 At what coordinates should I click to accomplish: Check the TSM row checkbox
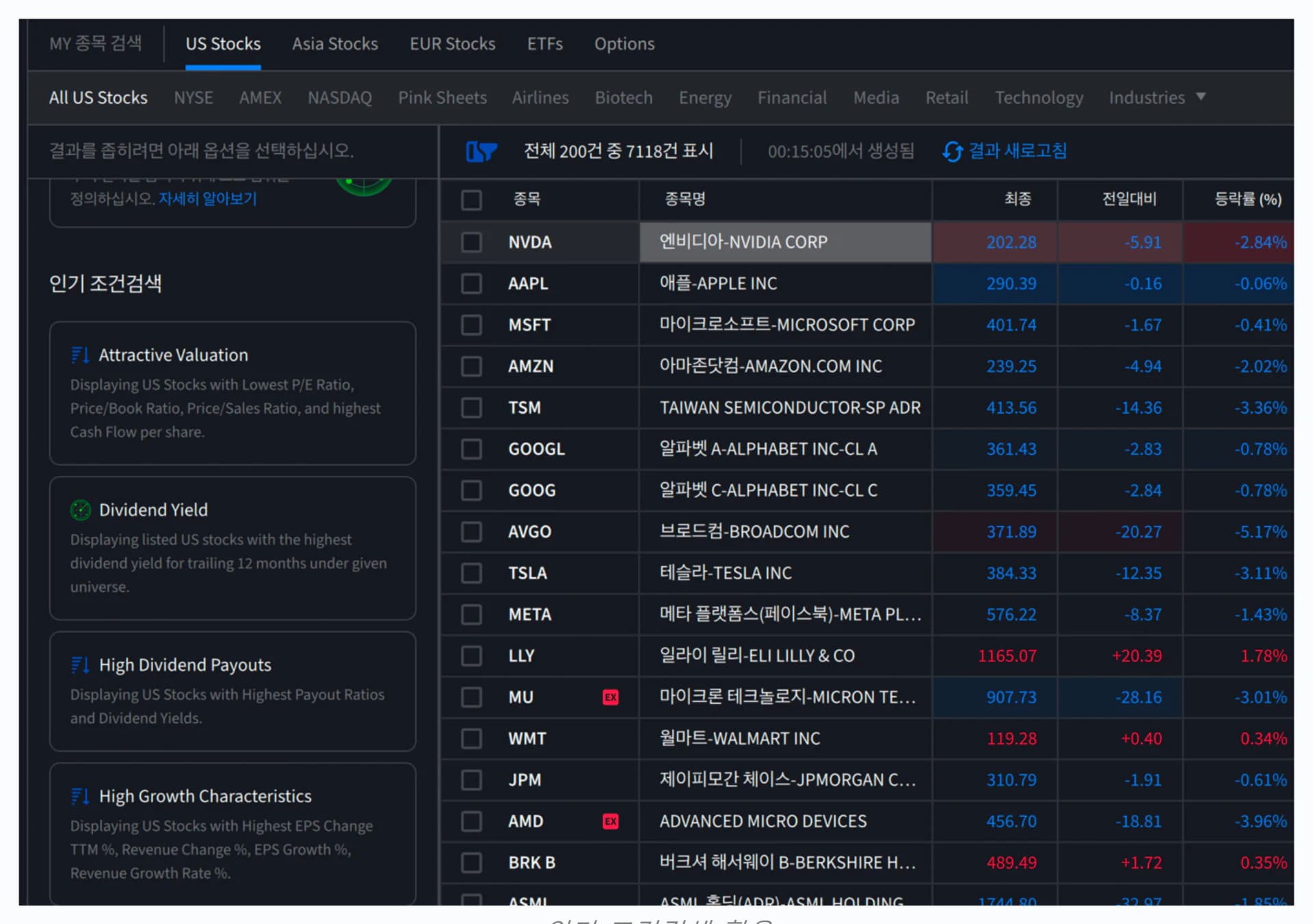471,408
